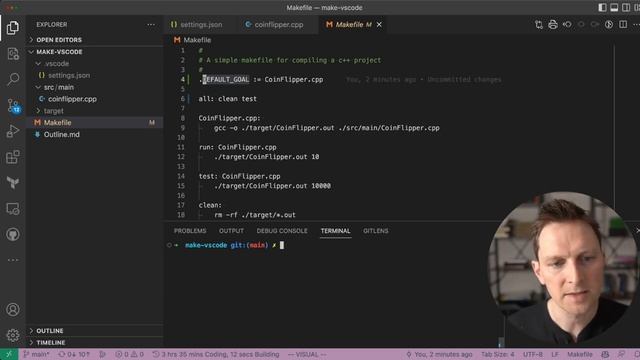Image resolution: width=640 pixels, height=360 pixels.
Task: Place cursor on the 'all: clean test' line
Action: (x=227, y=99)
